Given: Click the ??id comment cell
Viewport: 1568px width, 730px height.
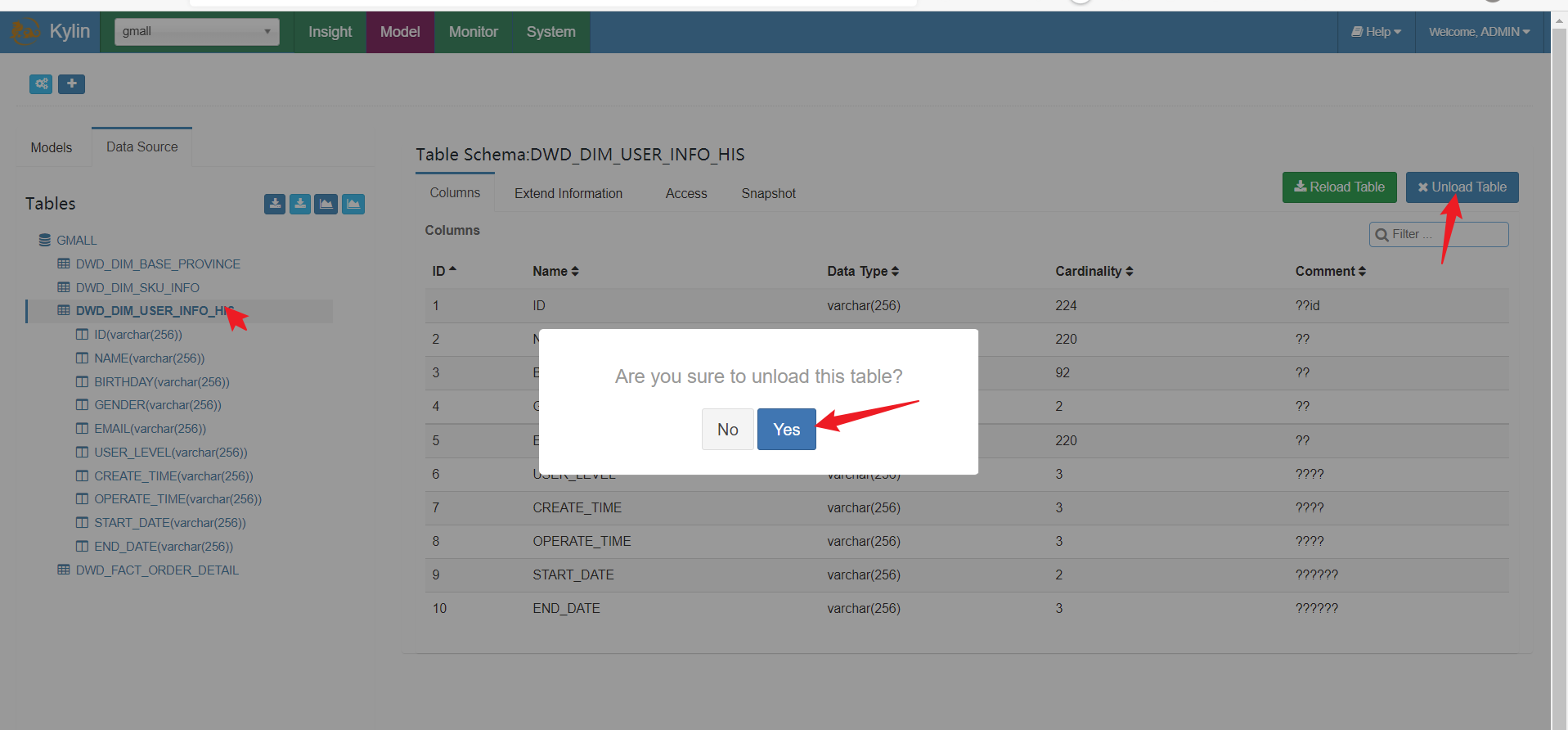Looking at the screenshot, I should (1308, 305).
